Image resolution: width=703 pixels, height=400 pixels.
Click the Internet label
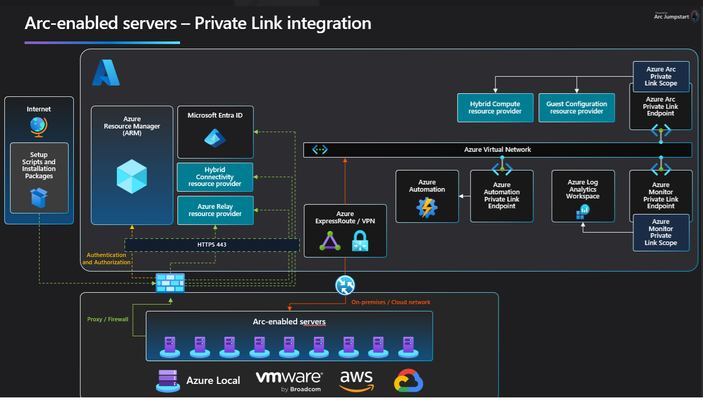click(x=39, y=109)
